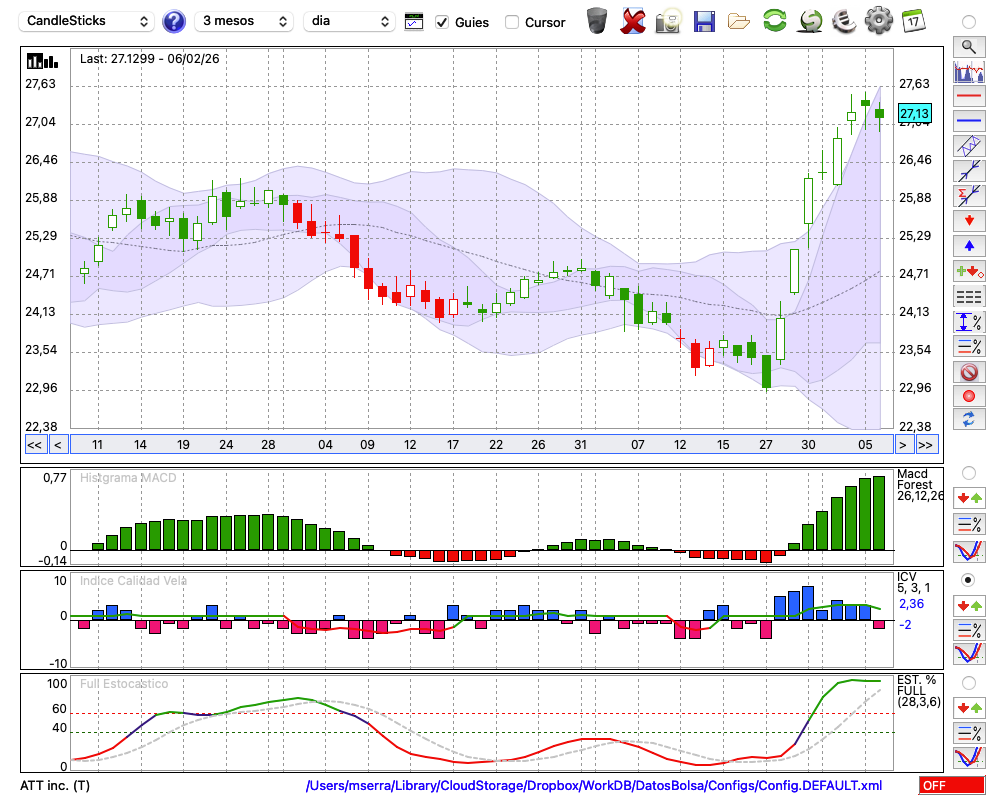Click the camera snapshot icon
The height and width of the screenshot is (800, 1000).
pyautogui.click(x=668, y=21)
